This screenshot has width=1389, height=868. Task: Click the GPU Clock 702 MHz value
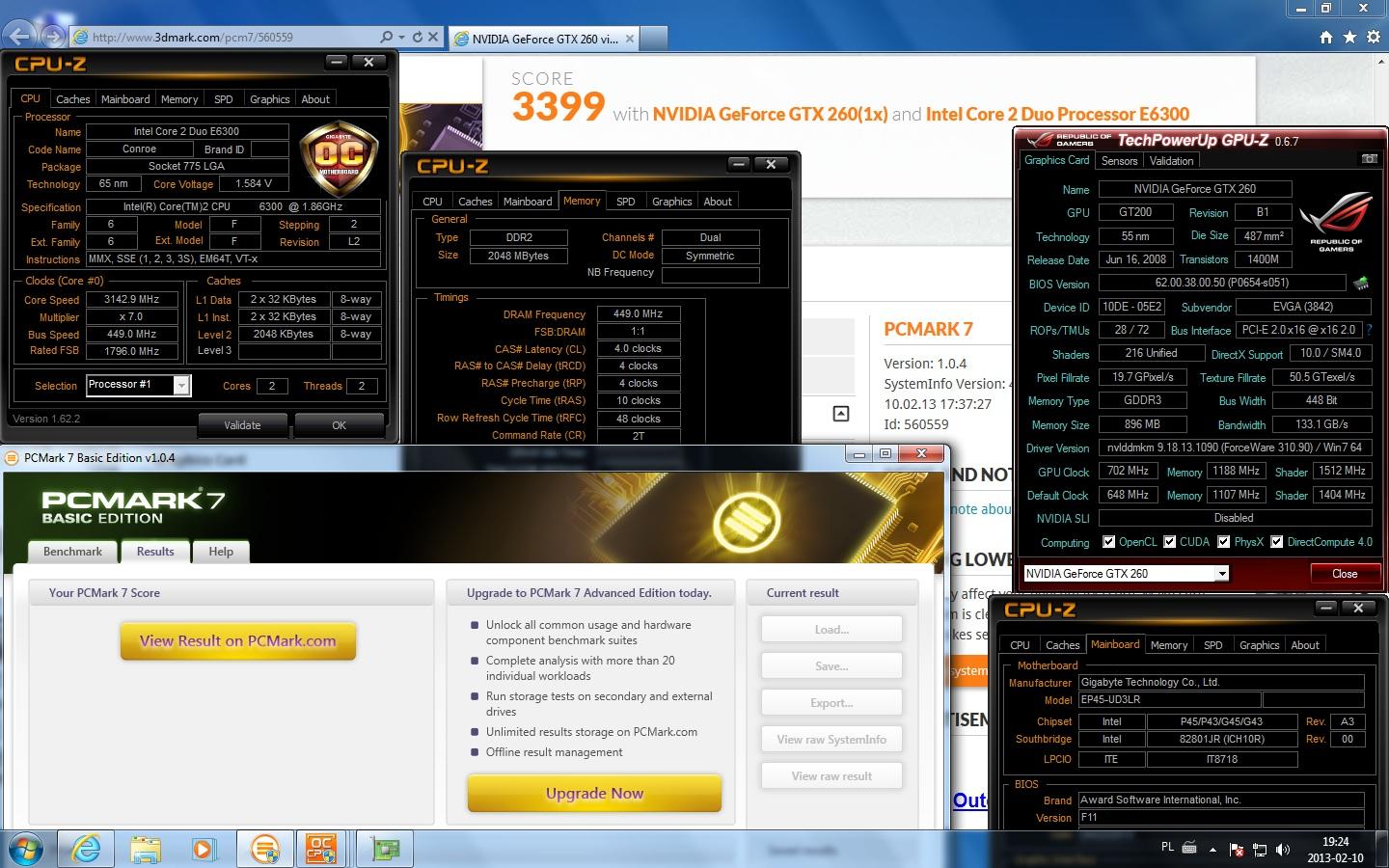click(x=1128, y=472)
